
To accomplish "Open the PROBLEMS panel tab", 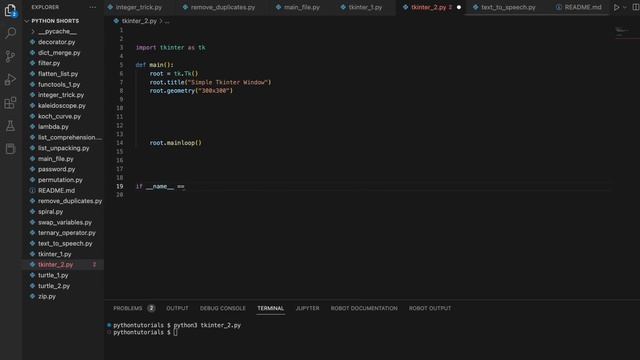I will (x=128, y=308).
